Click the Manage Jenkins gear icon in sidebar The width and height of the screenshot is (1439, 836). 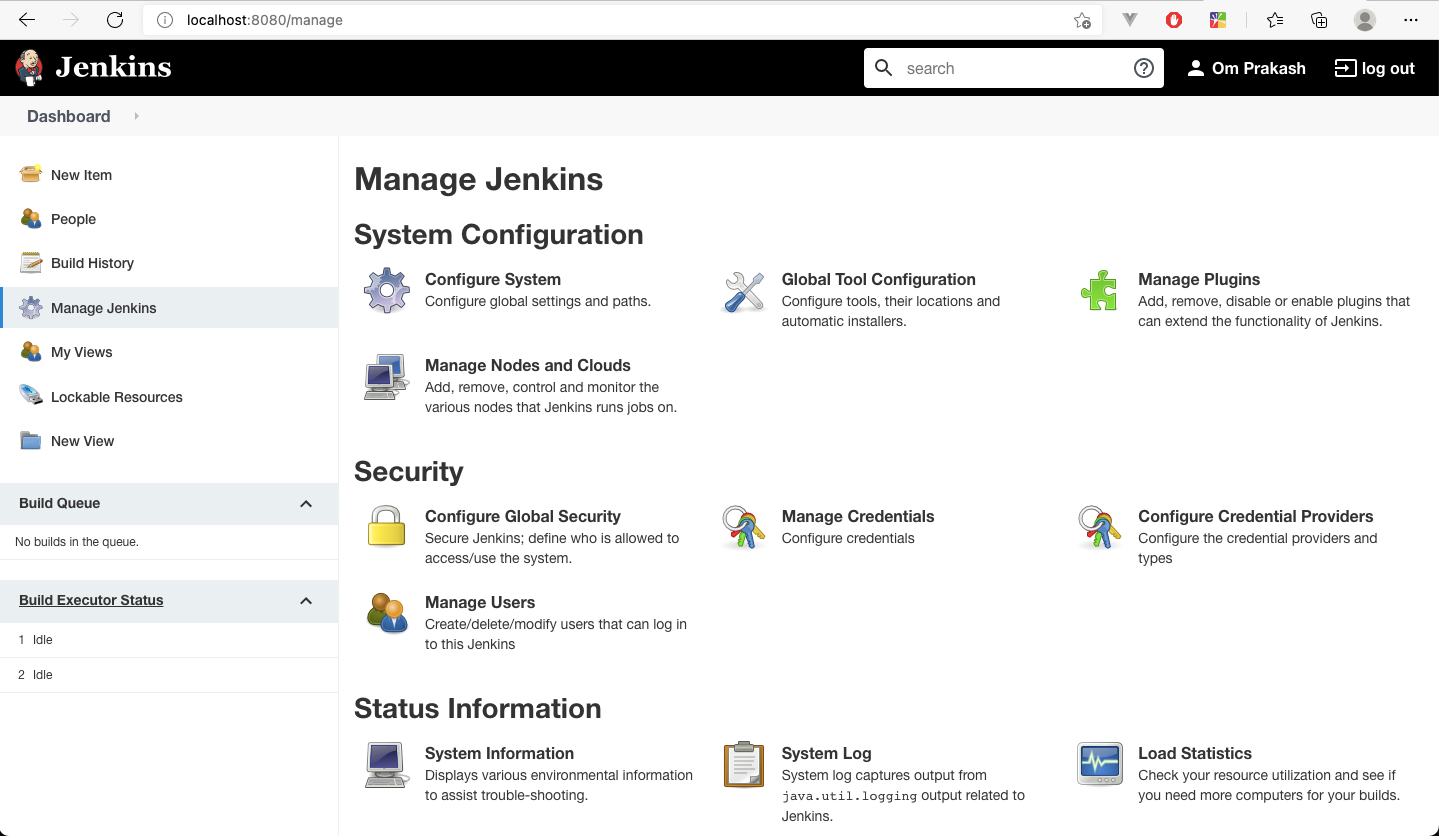point(31,307)
